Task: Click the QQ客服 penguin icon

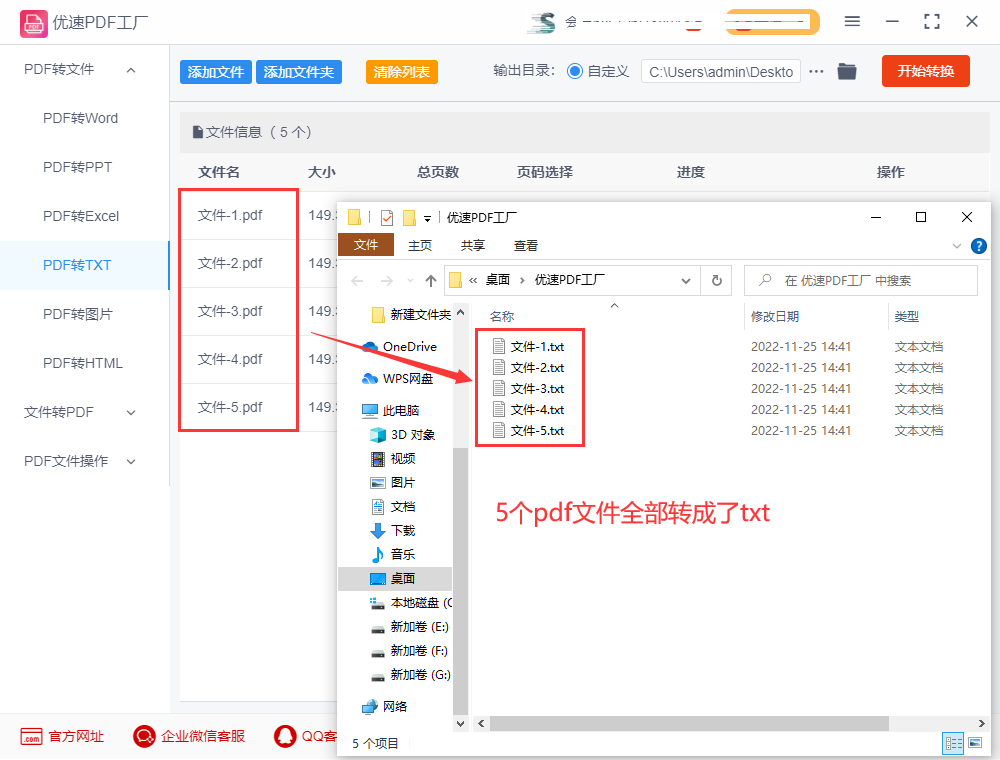Action: pyautogui.click(x=284, y=736)
